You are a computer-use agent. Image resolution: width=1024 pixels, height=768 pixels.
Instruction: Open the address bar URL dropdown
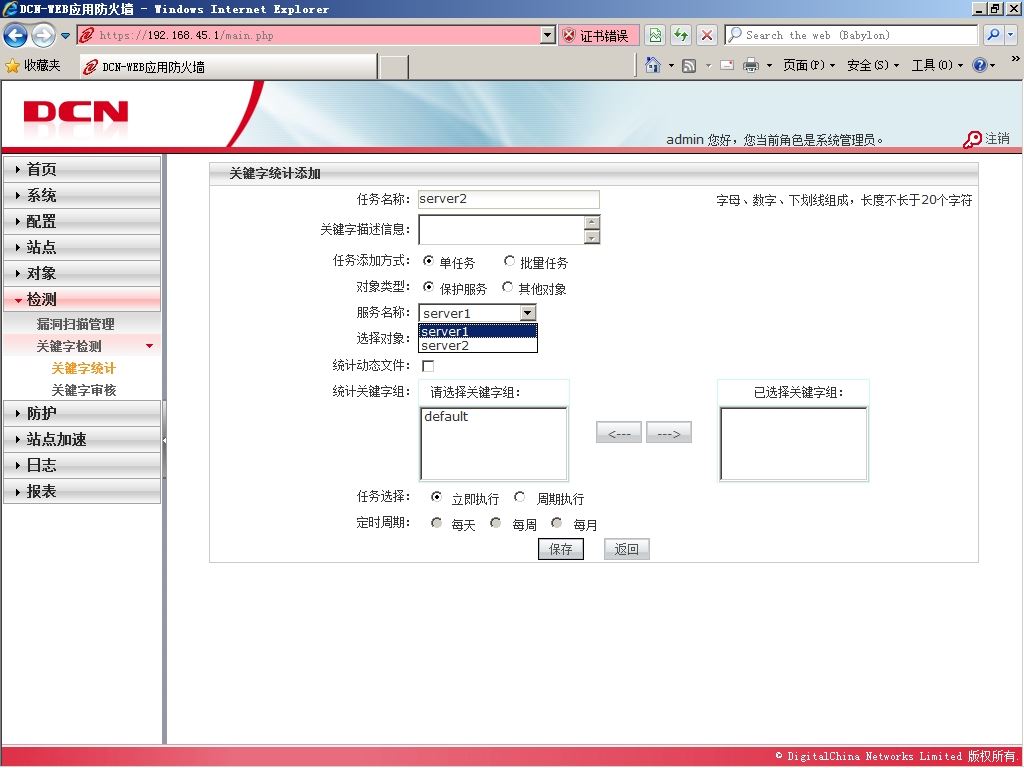pos(548,35)
